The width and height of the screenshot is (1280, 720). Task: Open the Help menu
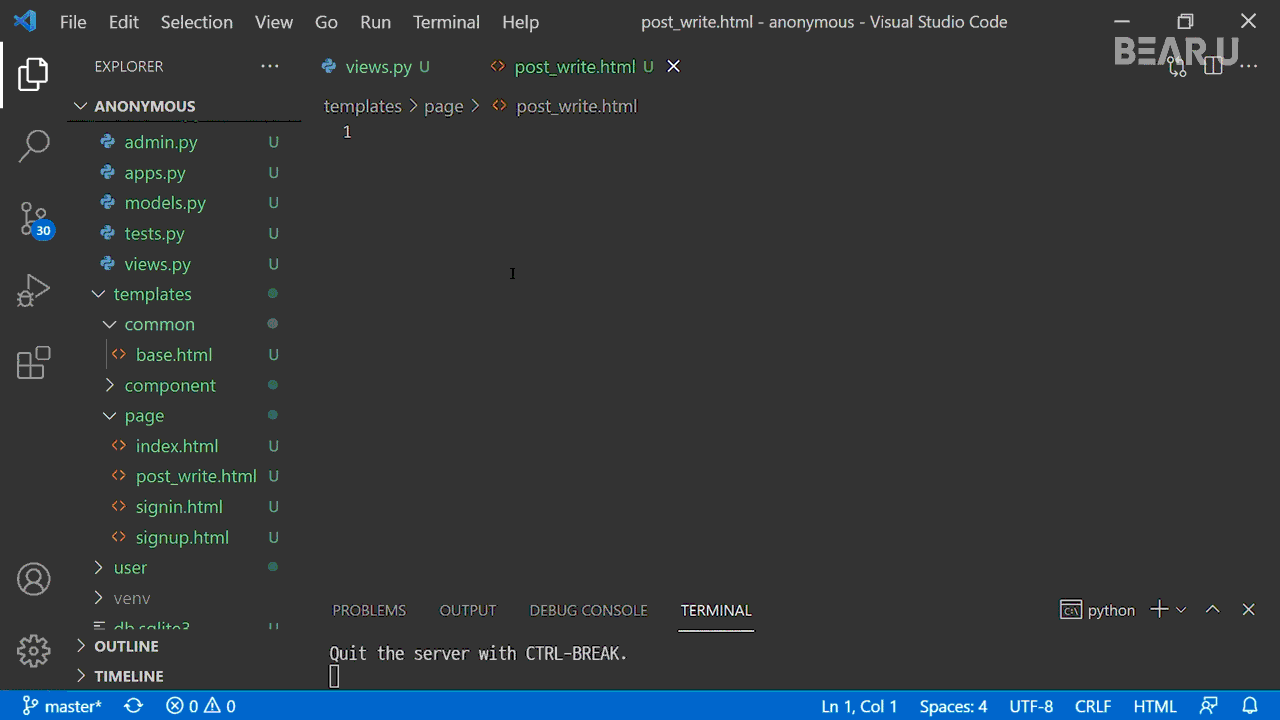click(x=520, y=22)
